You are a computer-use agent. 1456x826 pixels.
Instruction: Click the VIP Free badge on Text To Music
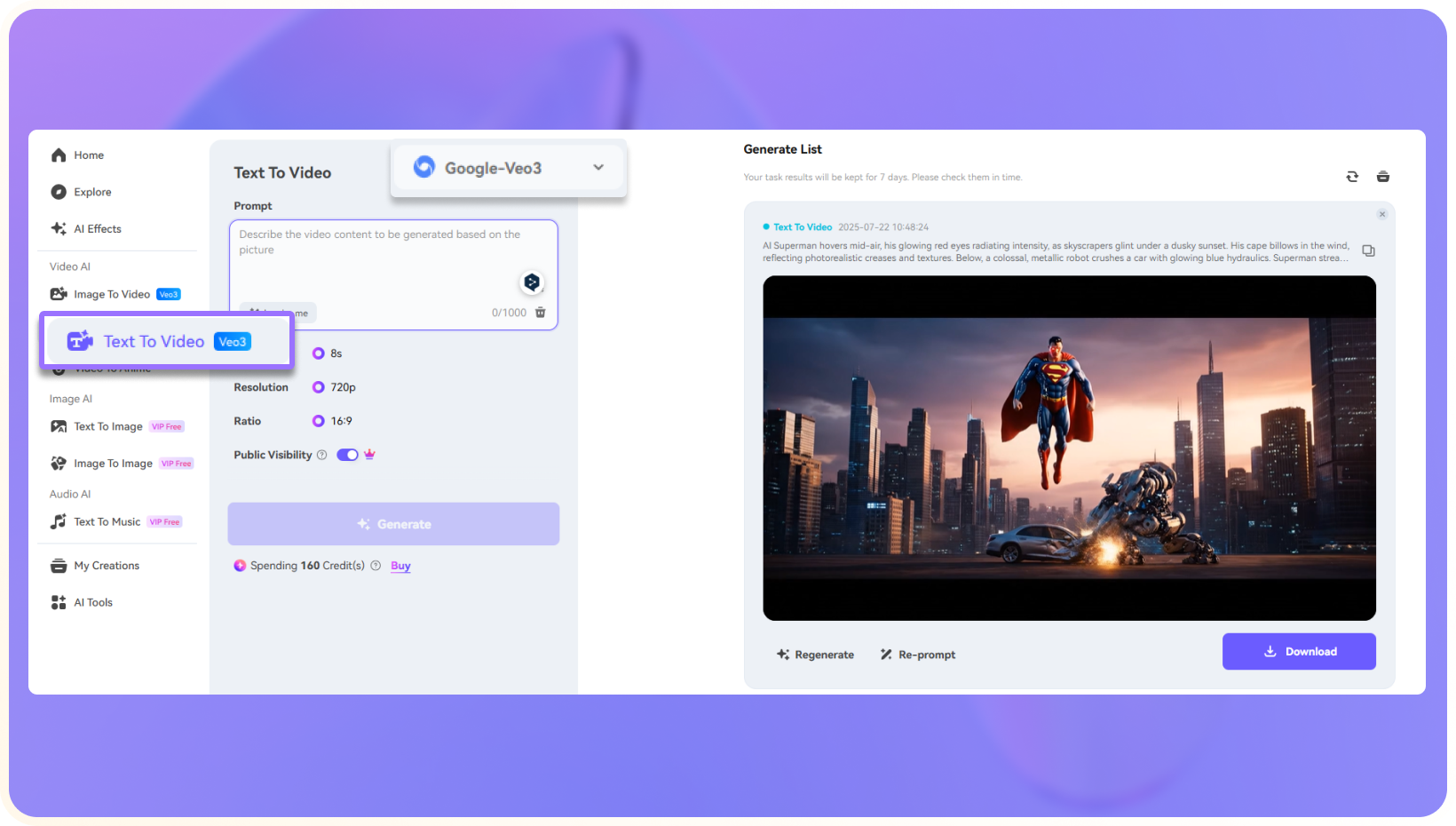[x=165, y=521]
